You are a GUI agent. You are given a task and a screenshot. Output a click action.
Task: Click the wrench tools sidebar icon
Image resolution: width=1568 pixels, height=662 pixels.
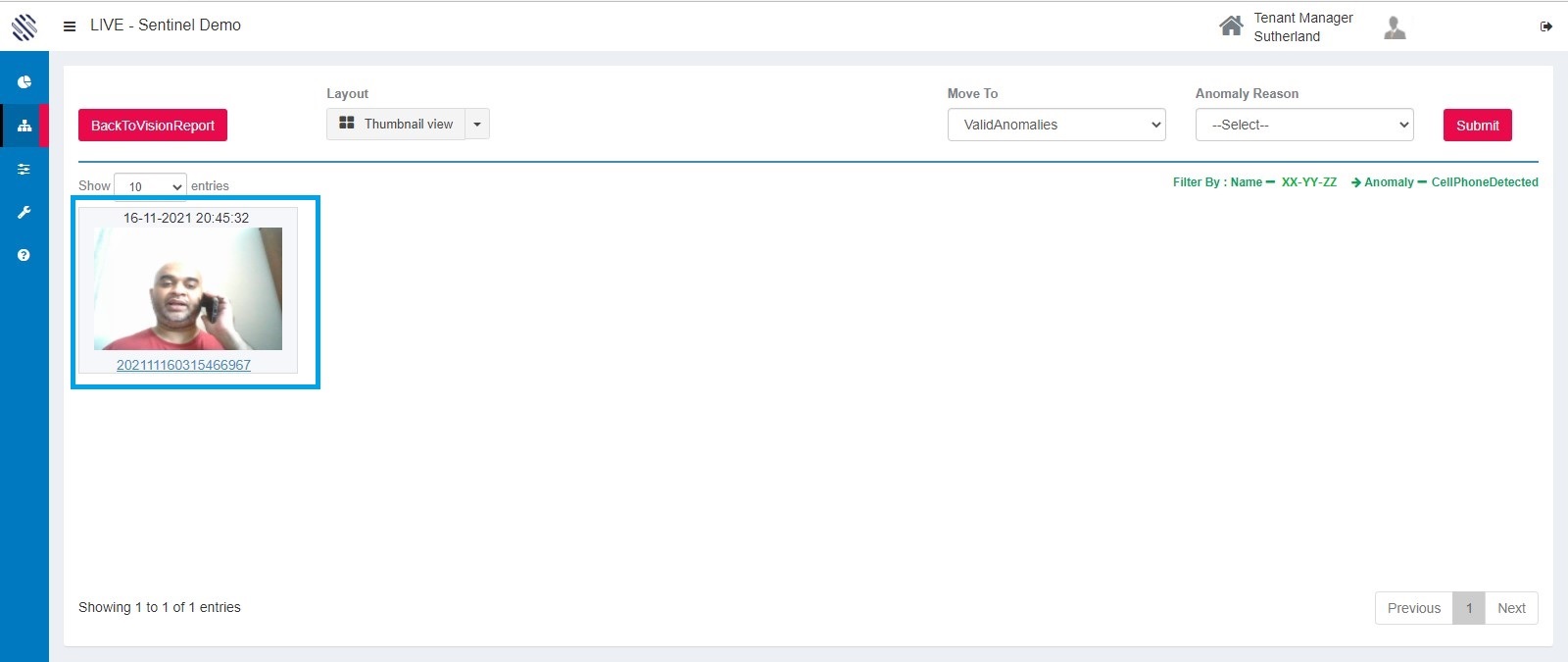click(24, 212)
